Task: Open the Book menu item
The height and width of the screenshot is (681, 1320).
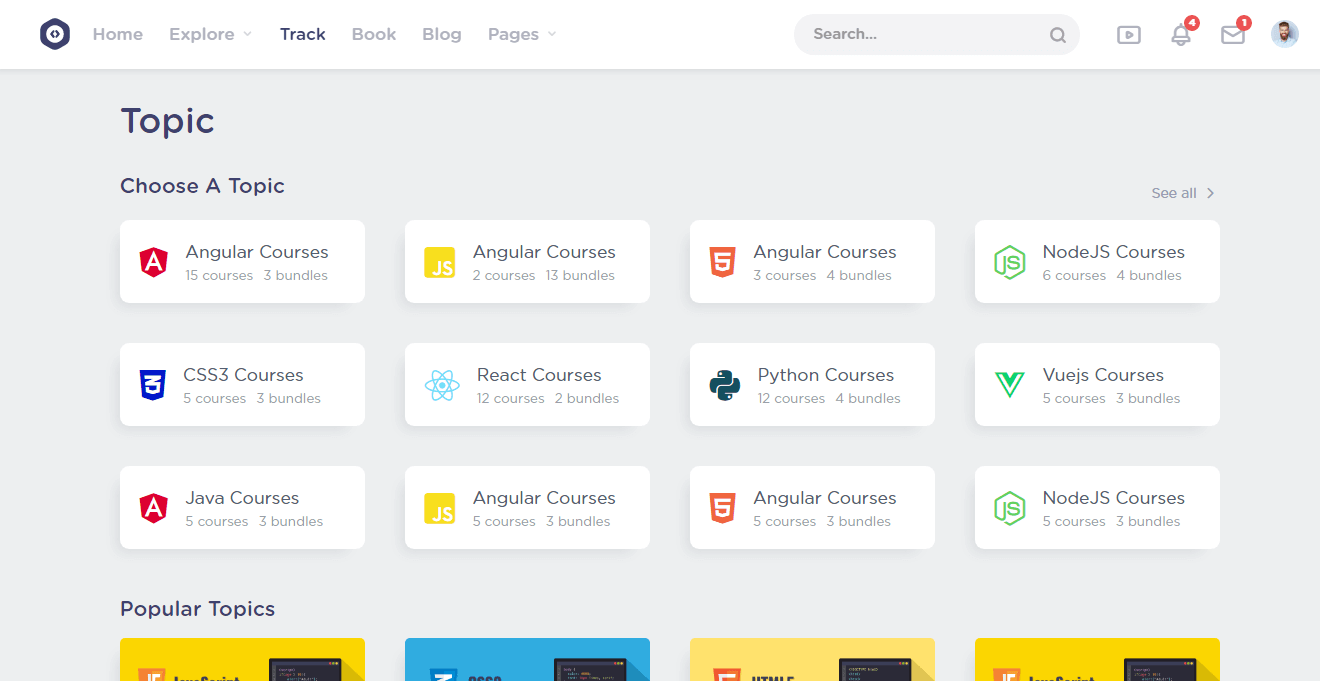Action: click(374, 34)
